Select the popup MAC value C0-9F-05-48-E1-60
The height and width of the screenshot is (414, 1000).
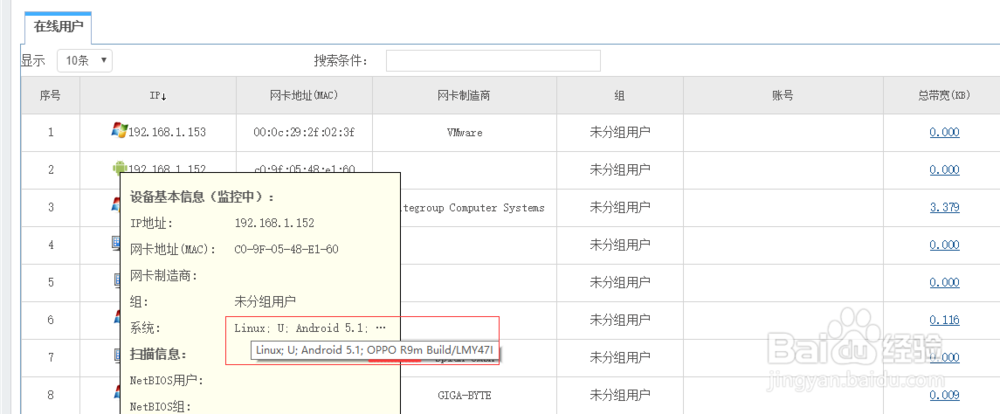286,249
